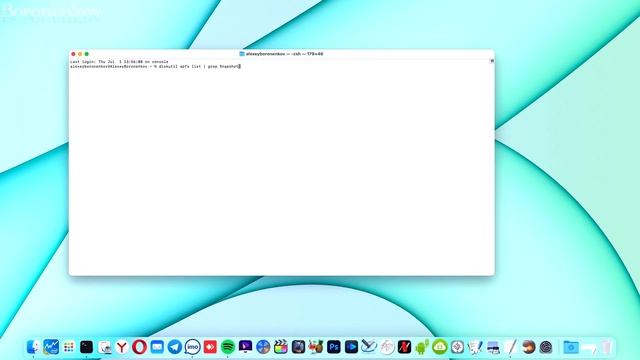640x360 pixels.
Task: Click the Terminal icon in Dock
Action: point(87,347)
